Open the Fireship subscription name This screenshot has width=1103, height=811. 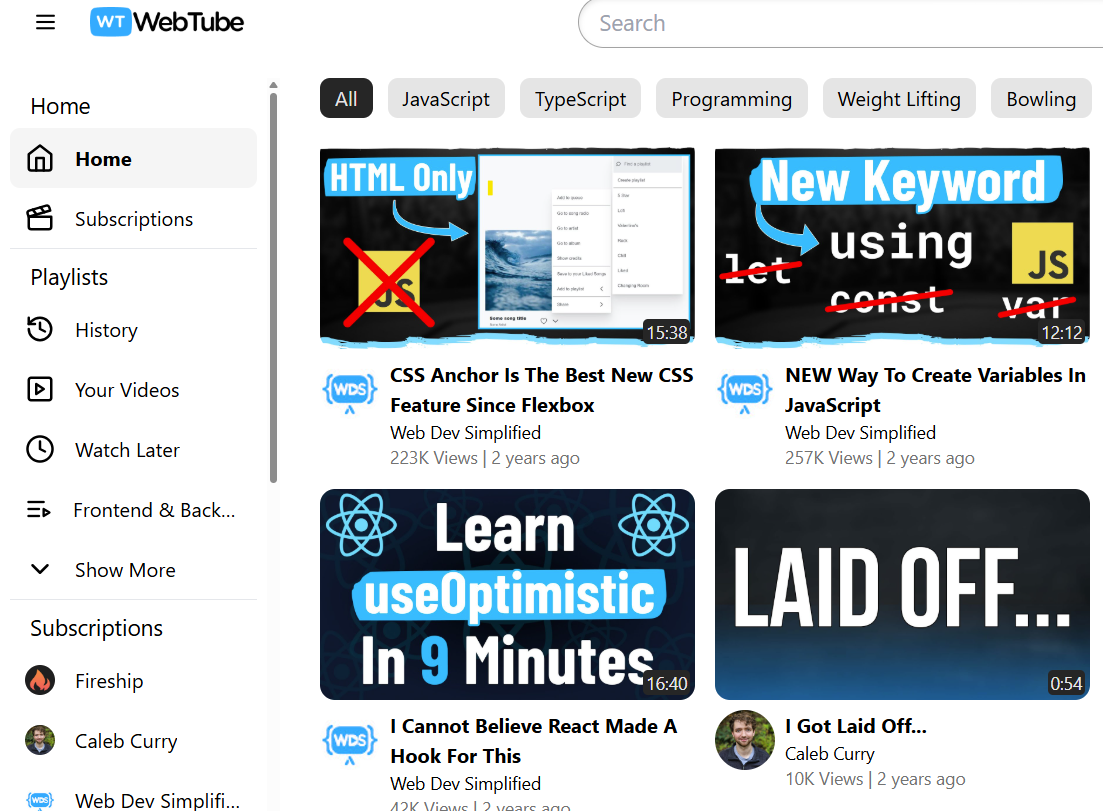[x=109, y=681]
